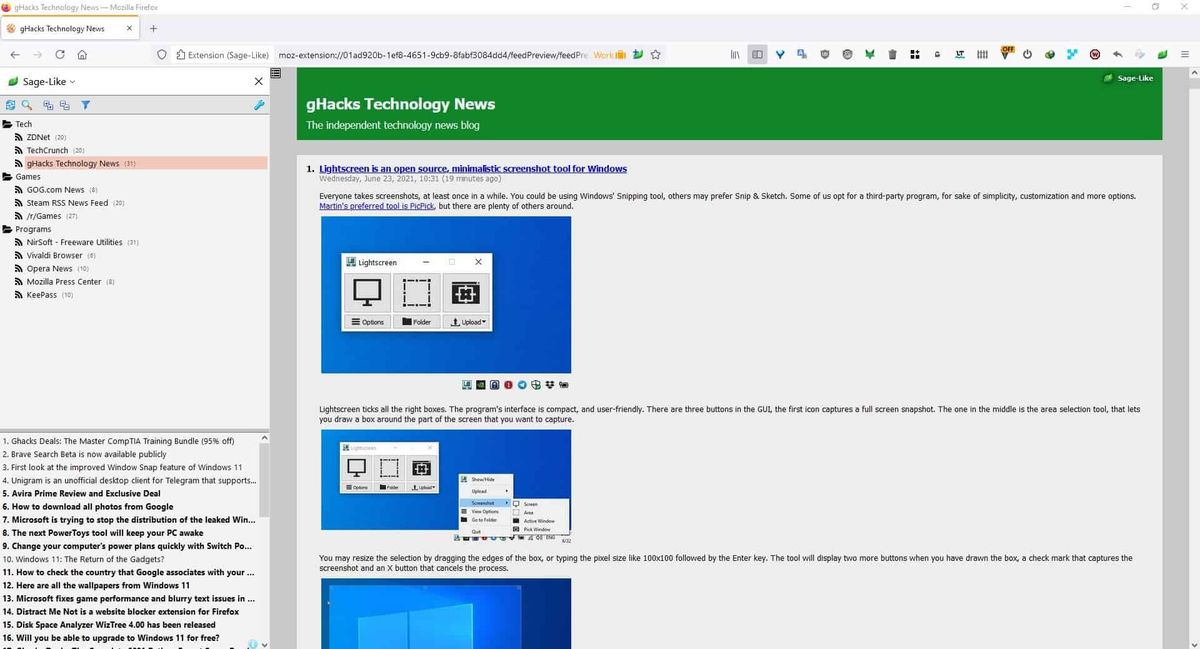Collapse the Games folder

tap(21, 176)
